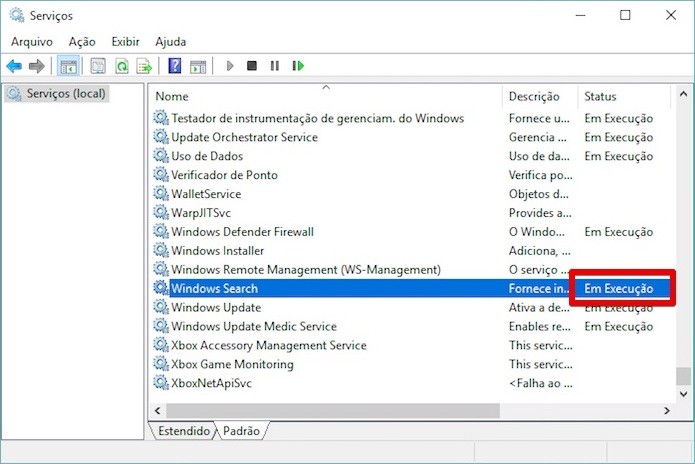695x464 pixels.
Task: Select the Windows Installer service
Action: click(218, 251)
